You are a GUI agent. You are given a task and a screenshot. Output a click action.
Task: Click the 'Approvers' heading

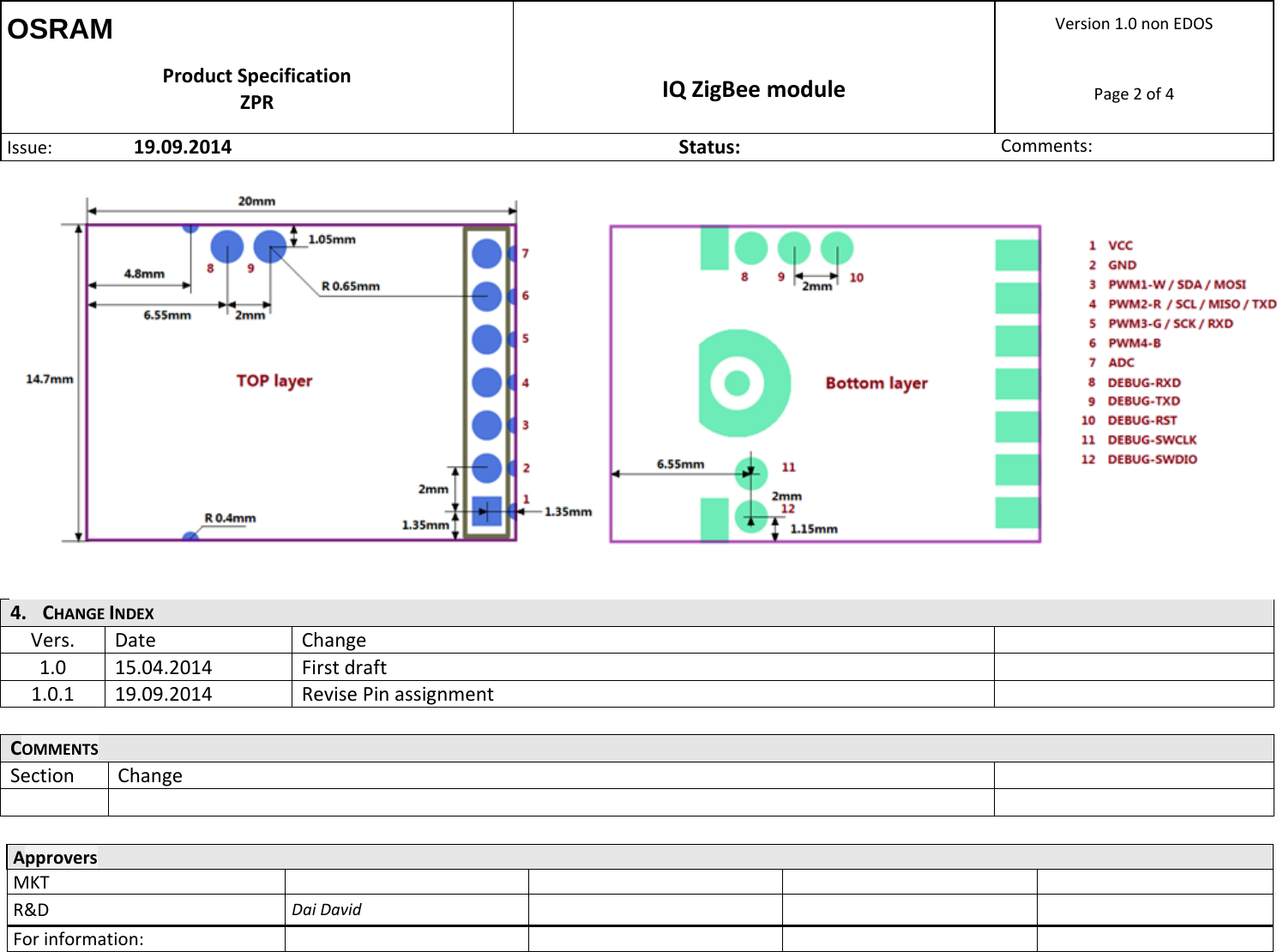coord(55,858)
